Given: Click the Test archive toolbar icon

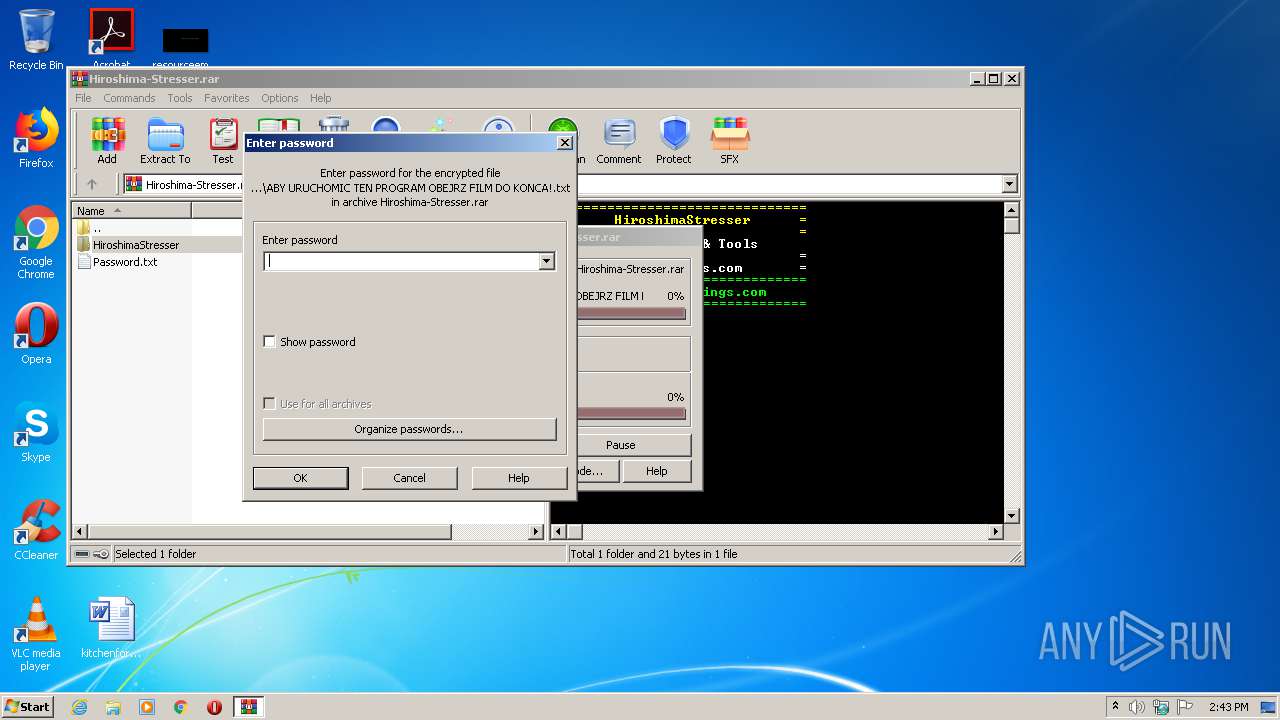Looking at the screenshot, I should (x=223, y=141).
